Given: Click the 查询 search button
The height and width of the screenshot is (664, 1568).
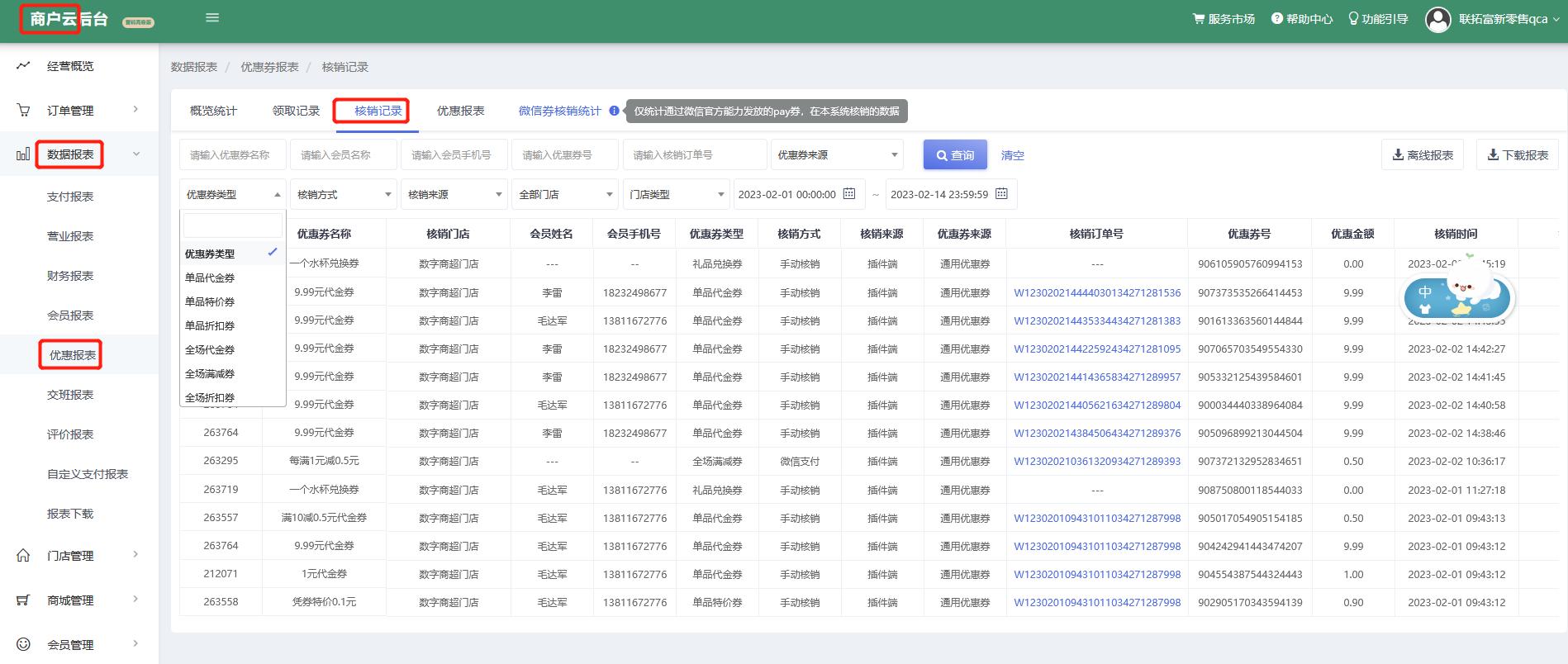Looking at the screenshot, I should pos(955,154).
